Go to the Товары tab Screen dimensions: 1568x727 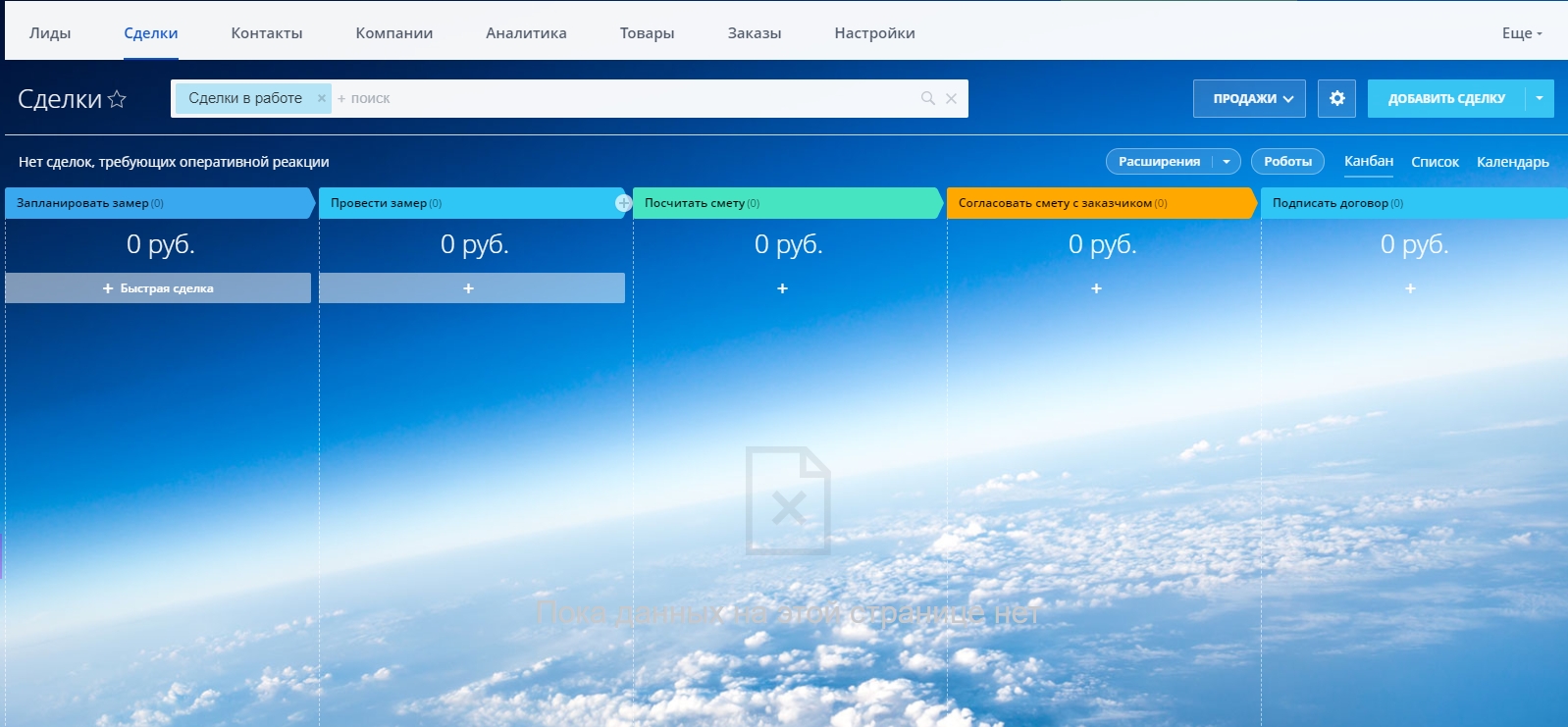tap(648, 33)
